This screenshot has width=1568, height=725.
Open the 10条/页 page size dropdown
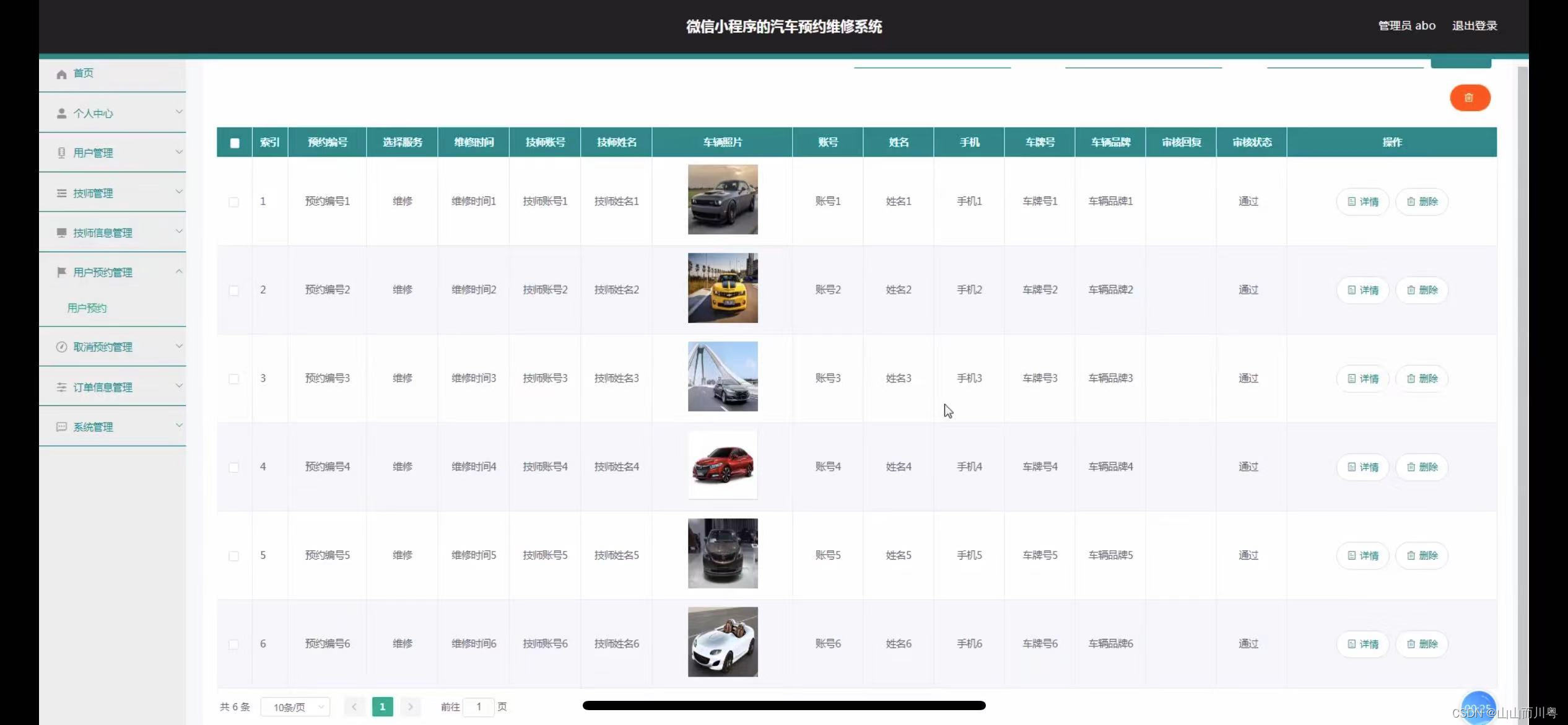click(x=295, y=707)
